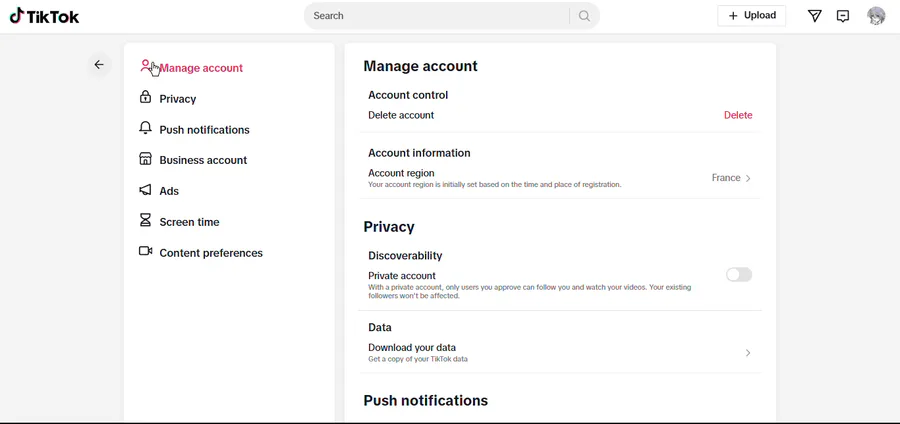This screenshot has height=424, width=900.
Task: Click the Upload button
Action: [x=752, y=16]
